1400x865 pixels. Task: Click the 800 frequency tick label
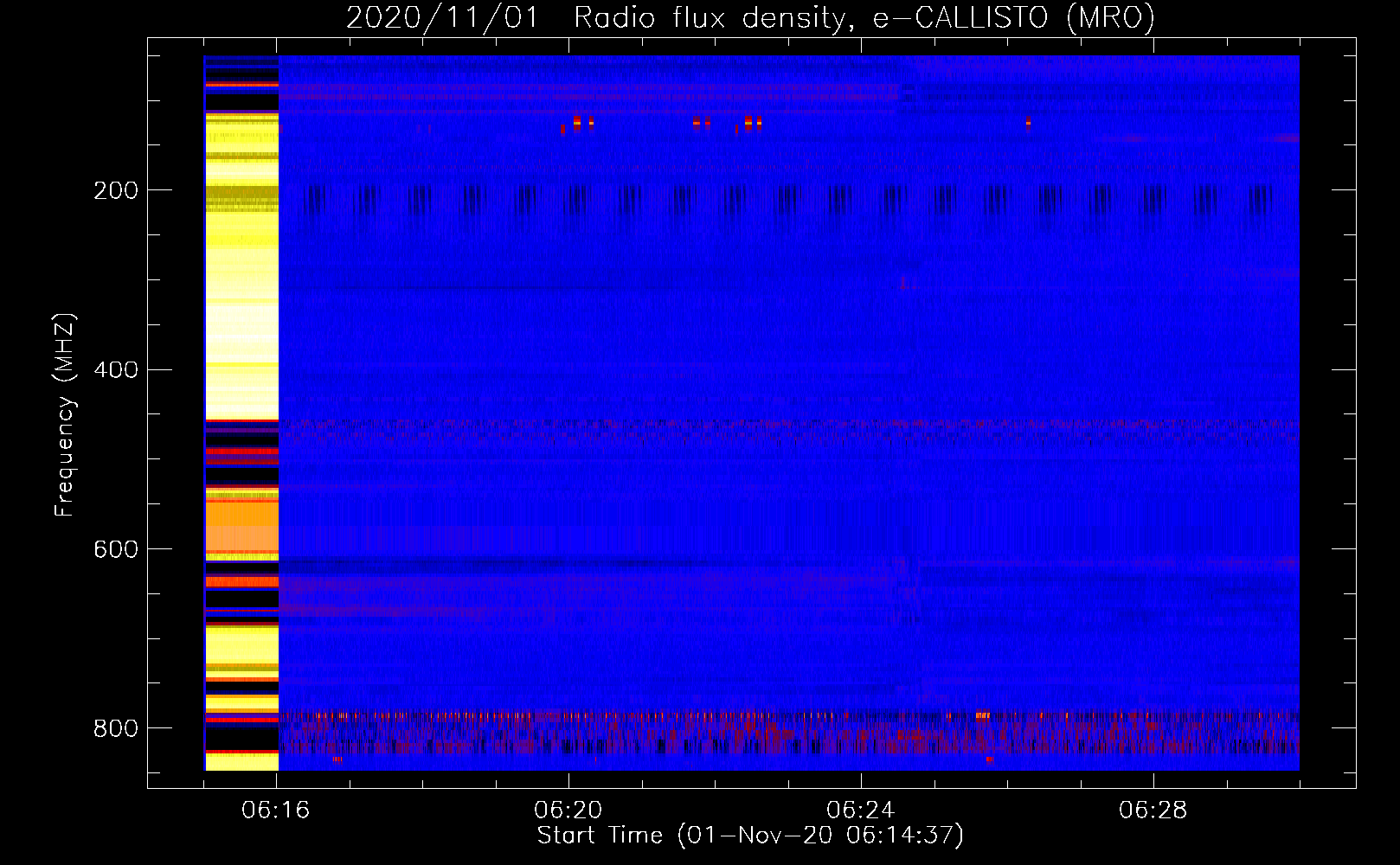coord(116,728)
